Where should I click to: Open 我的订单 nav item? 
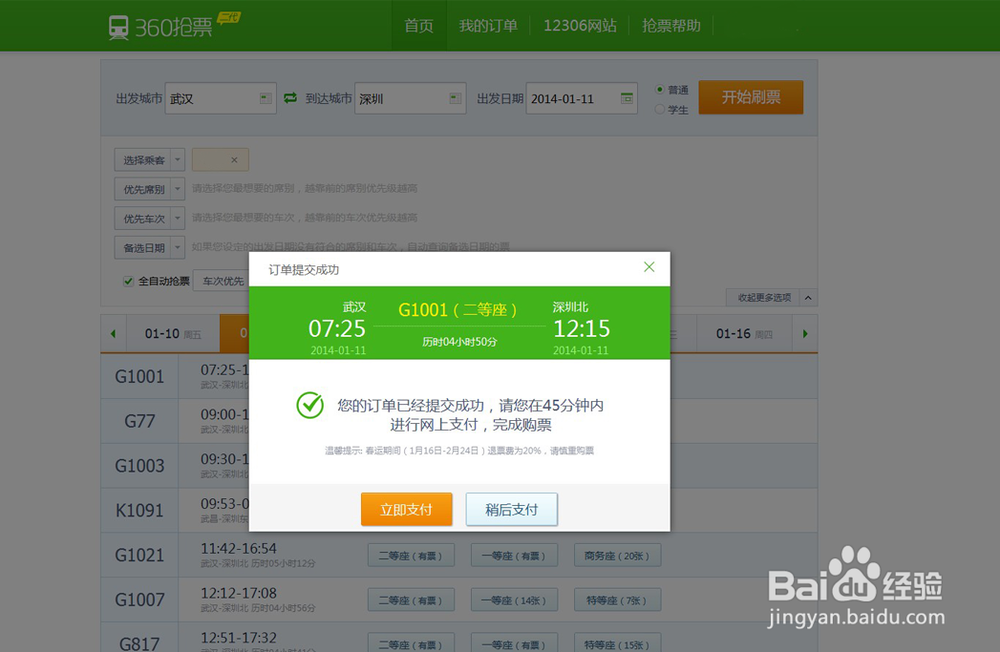tap(489, 26)
